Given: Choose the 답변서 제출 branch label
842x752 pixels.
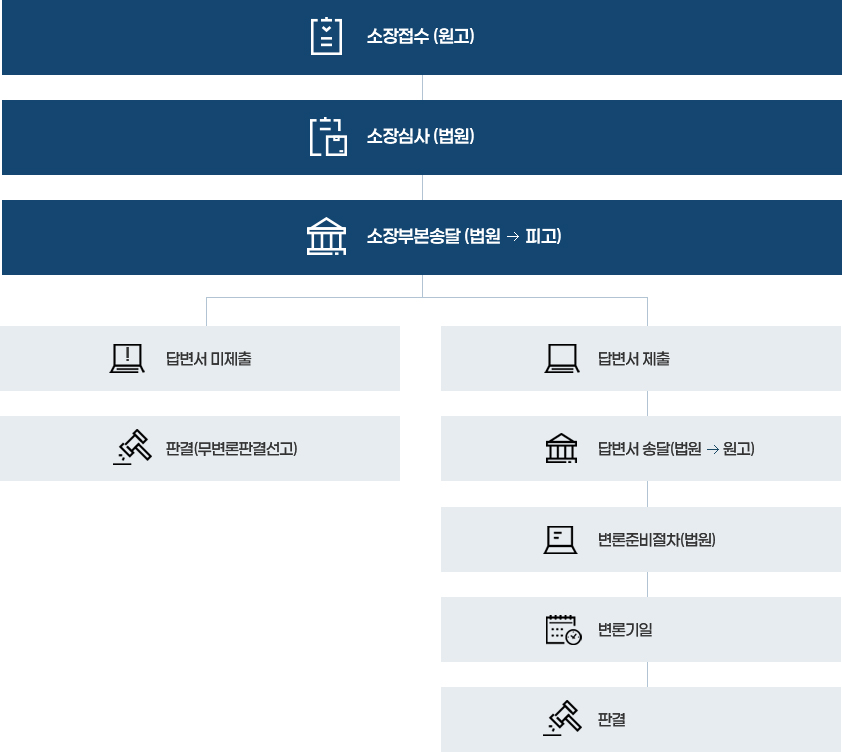Looking at the screenshot, I should [x=634, y=358].
